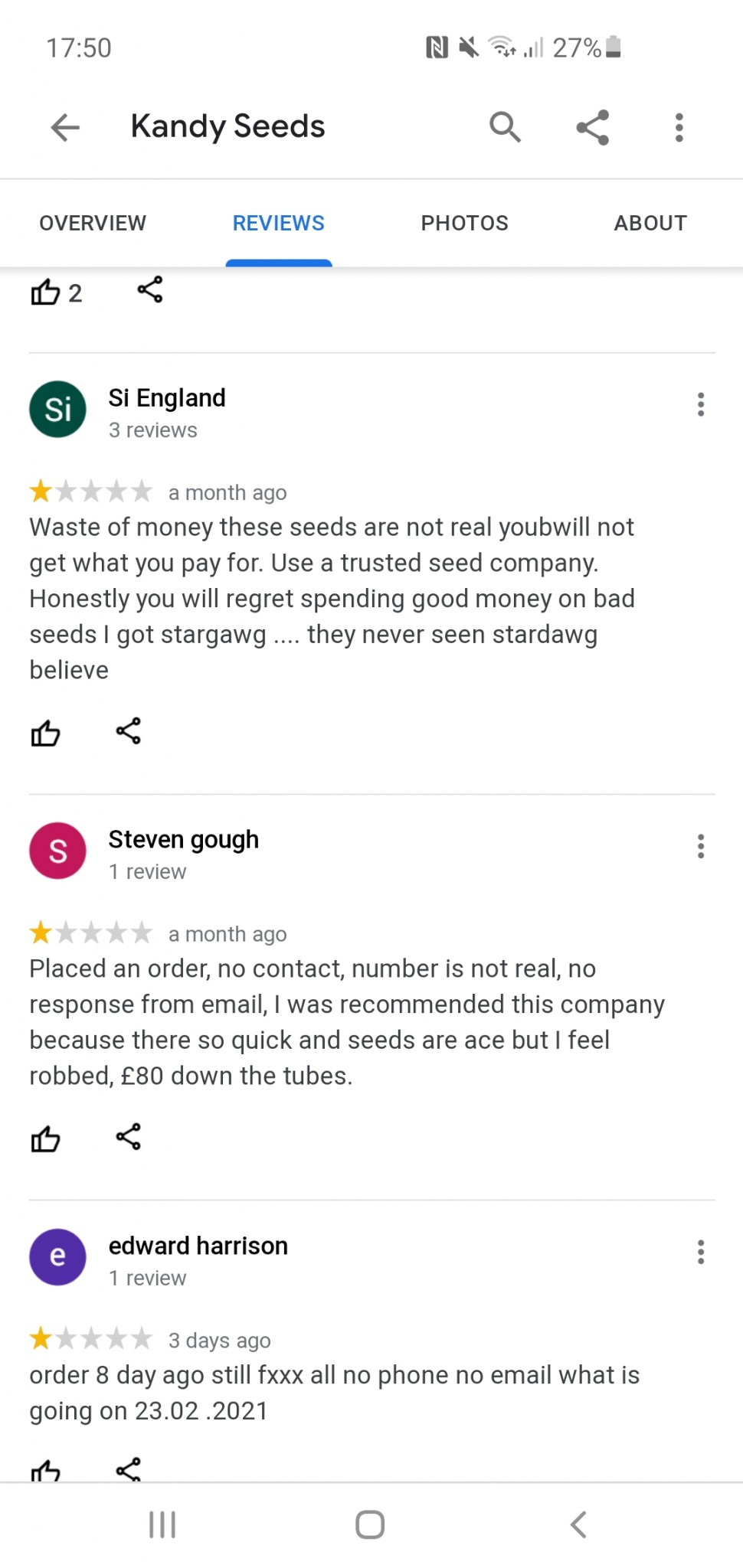Share Kandy Seeds via header share icon
Screen dimensions: 743x1568
pyautogui.click(x=592, y=127)
